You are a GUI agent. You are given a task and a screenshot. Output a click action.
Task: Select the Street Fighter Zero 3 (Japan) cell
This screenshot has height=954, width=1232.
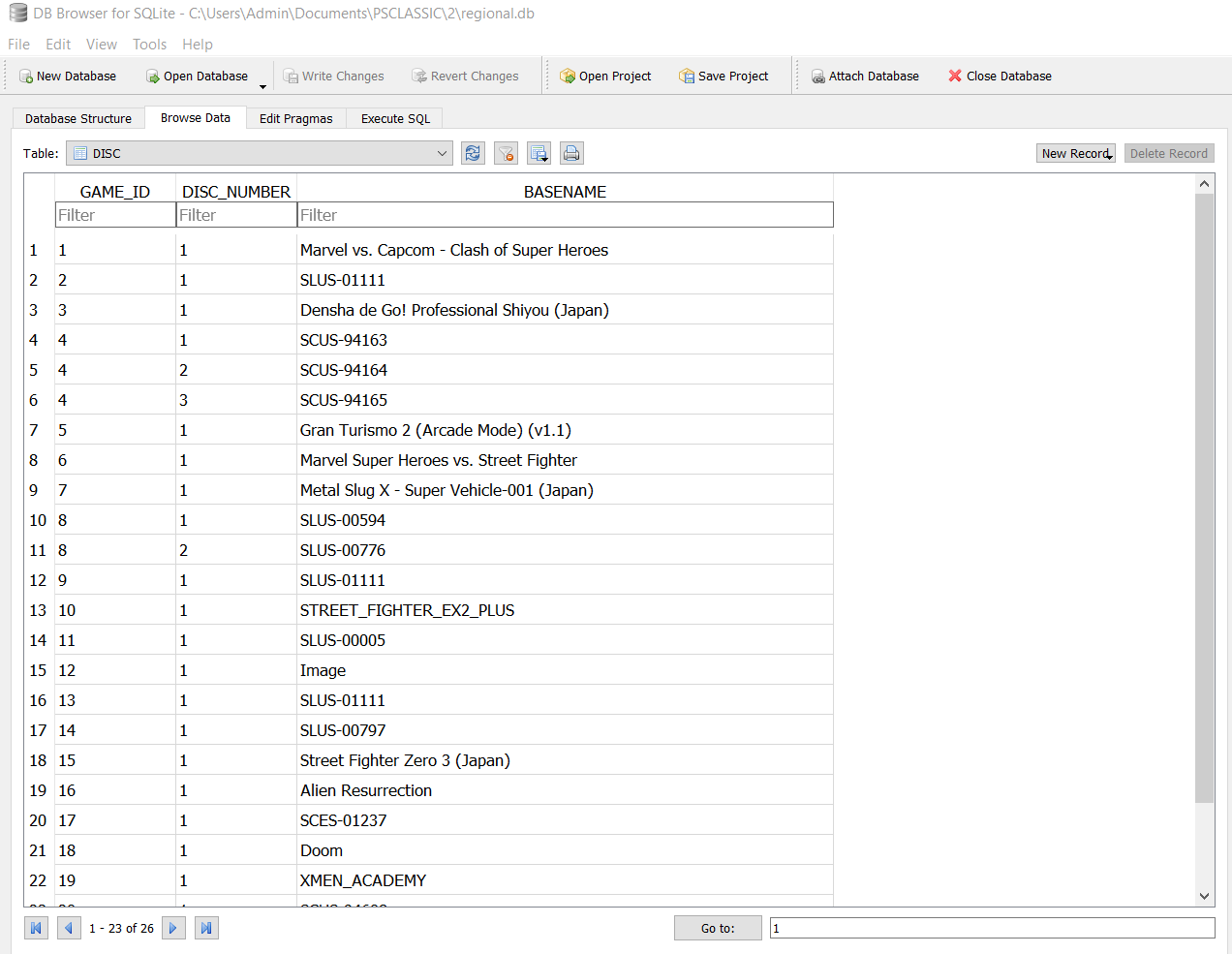pyautogui.click(x=565, y=760)
